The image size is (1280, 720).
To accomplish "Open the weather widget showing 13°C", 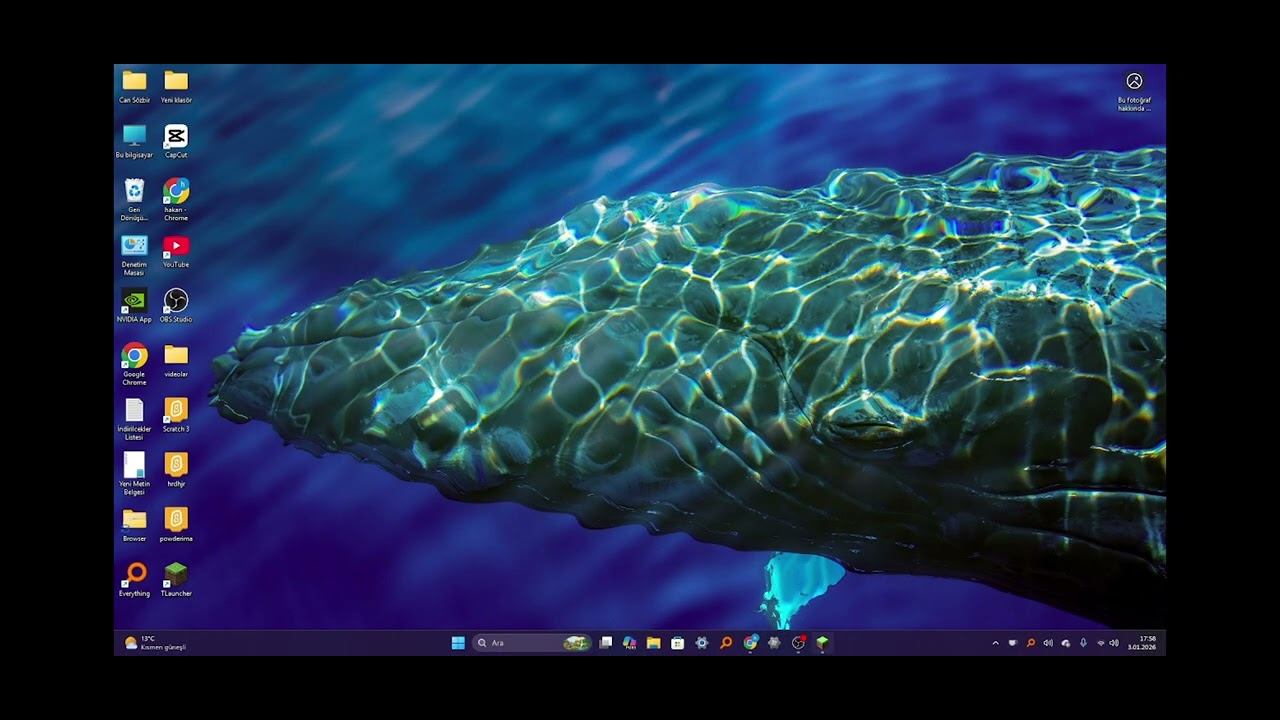I will [156, 643].
